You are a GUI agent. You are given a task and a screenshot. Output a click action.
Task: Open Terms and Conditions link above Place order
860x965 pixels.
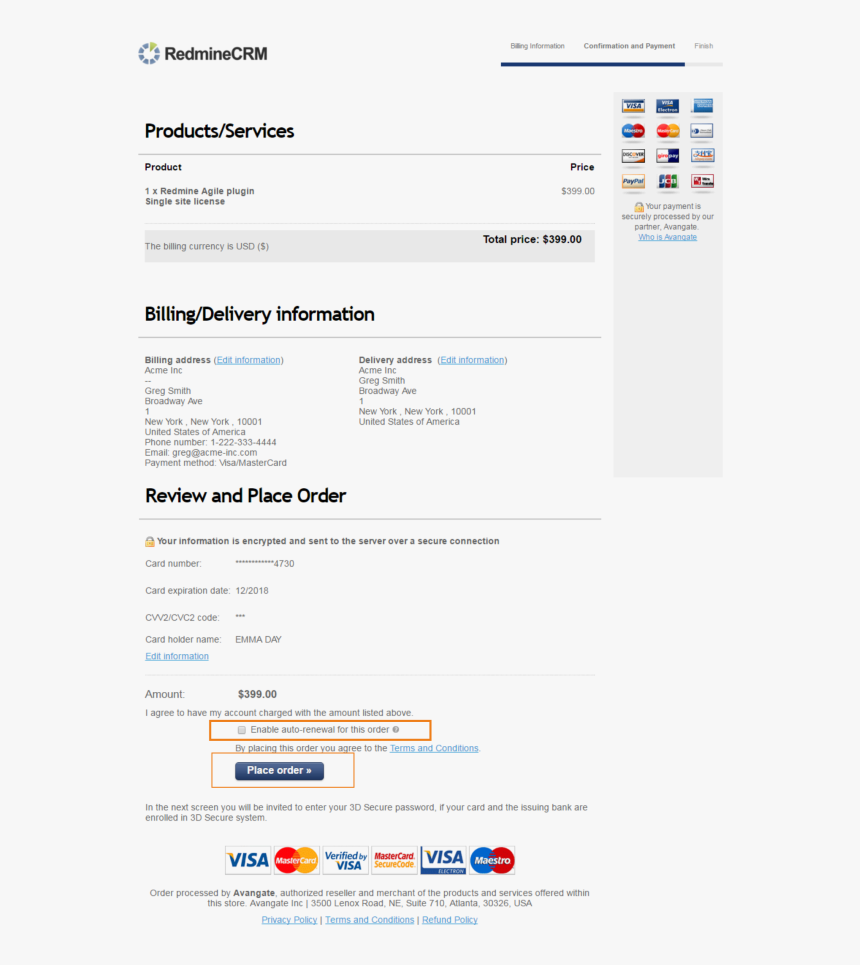coord(434,748)
